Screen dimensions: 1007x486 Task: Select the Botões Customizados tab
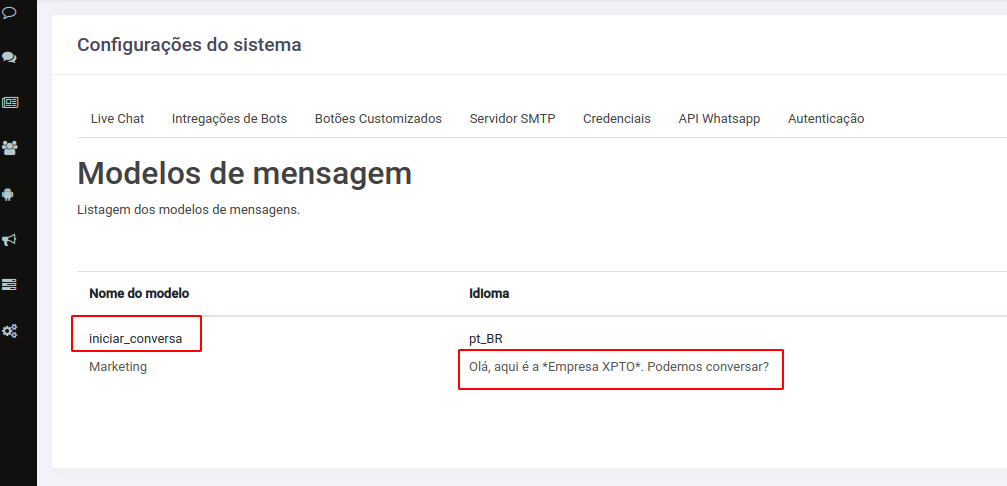378,119
